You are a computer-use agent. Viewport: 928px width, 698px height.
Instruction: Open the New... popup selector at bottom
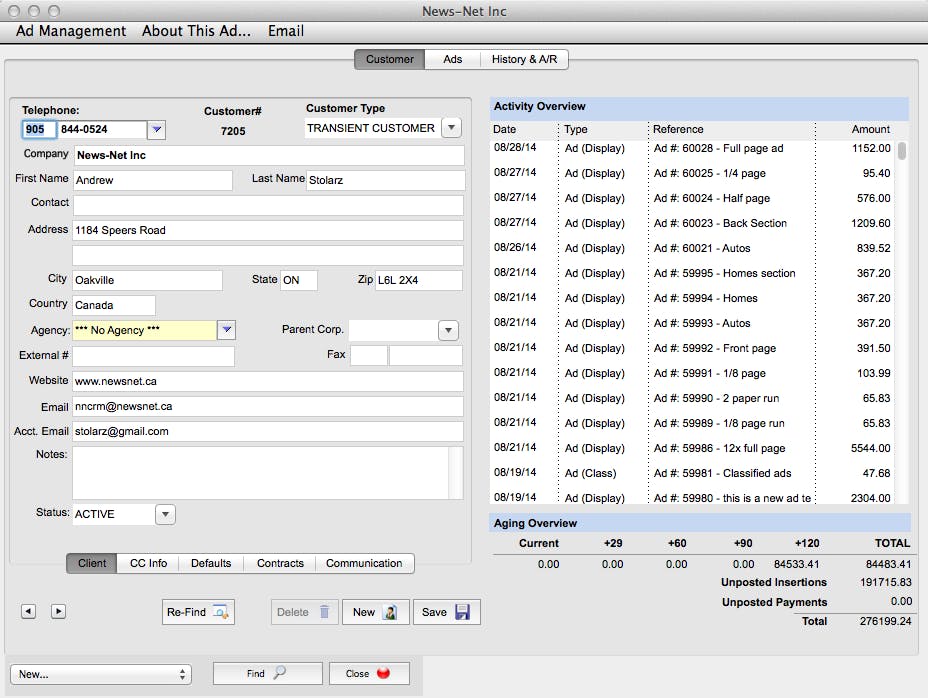98,674
